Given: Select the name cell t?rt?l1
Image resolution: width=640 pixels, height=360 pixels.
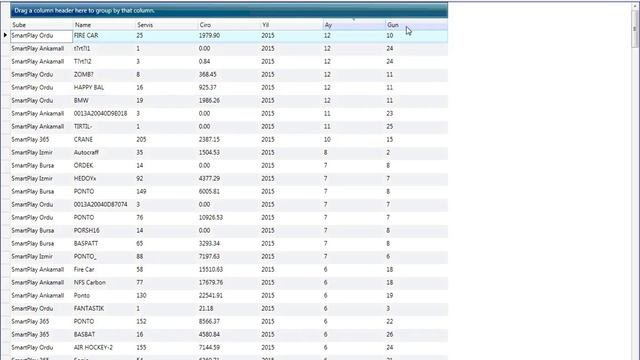Looking at the screenshot, I should [x=104, y=49].
